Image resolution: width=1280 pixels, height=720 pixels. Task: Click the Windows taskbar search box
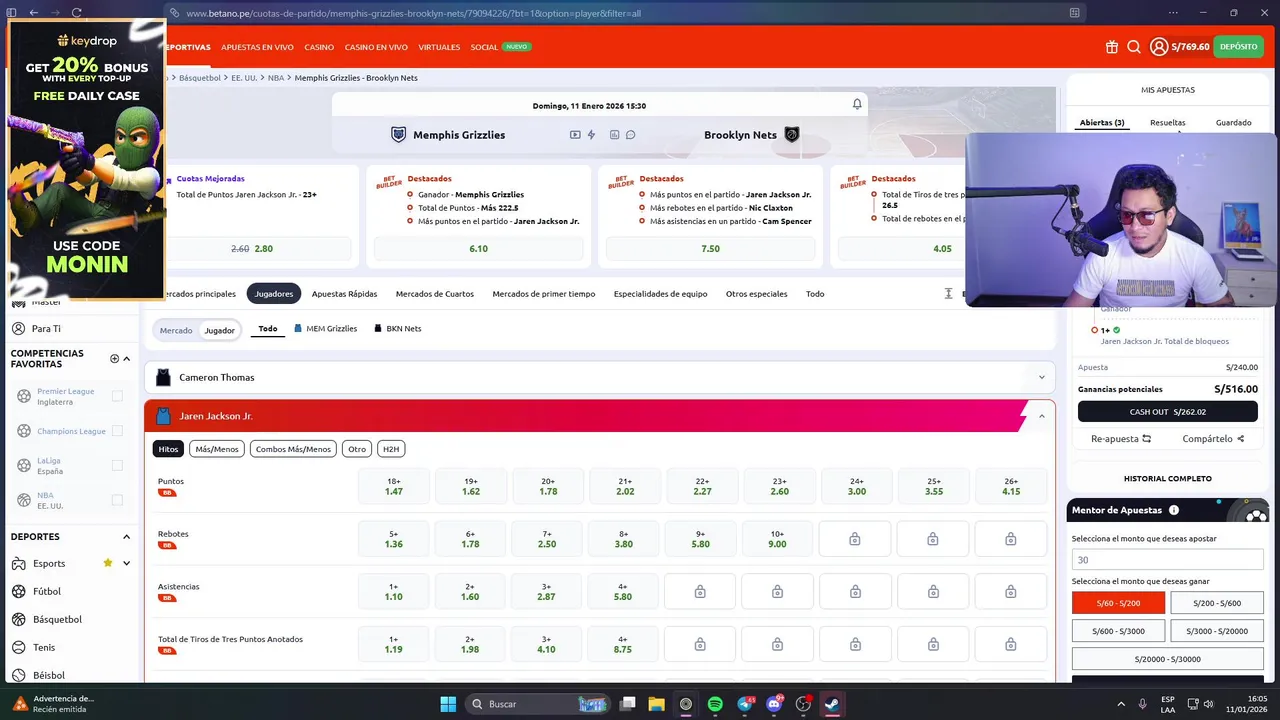pyautogui.click(x=536, y=704)
